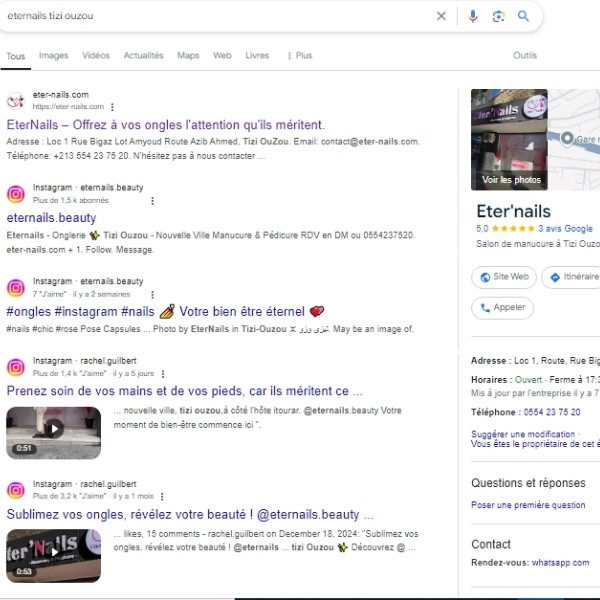Clear the search box with X icon

[x=442, y=16]
